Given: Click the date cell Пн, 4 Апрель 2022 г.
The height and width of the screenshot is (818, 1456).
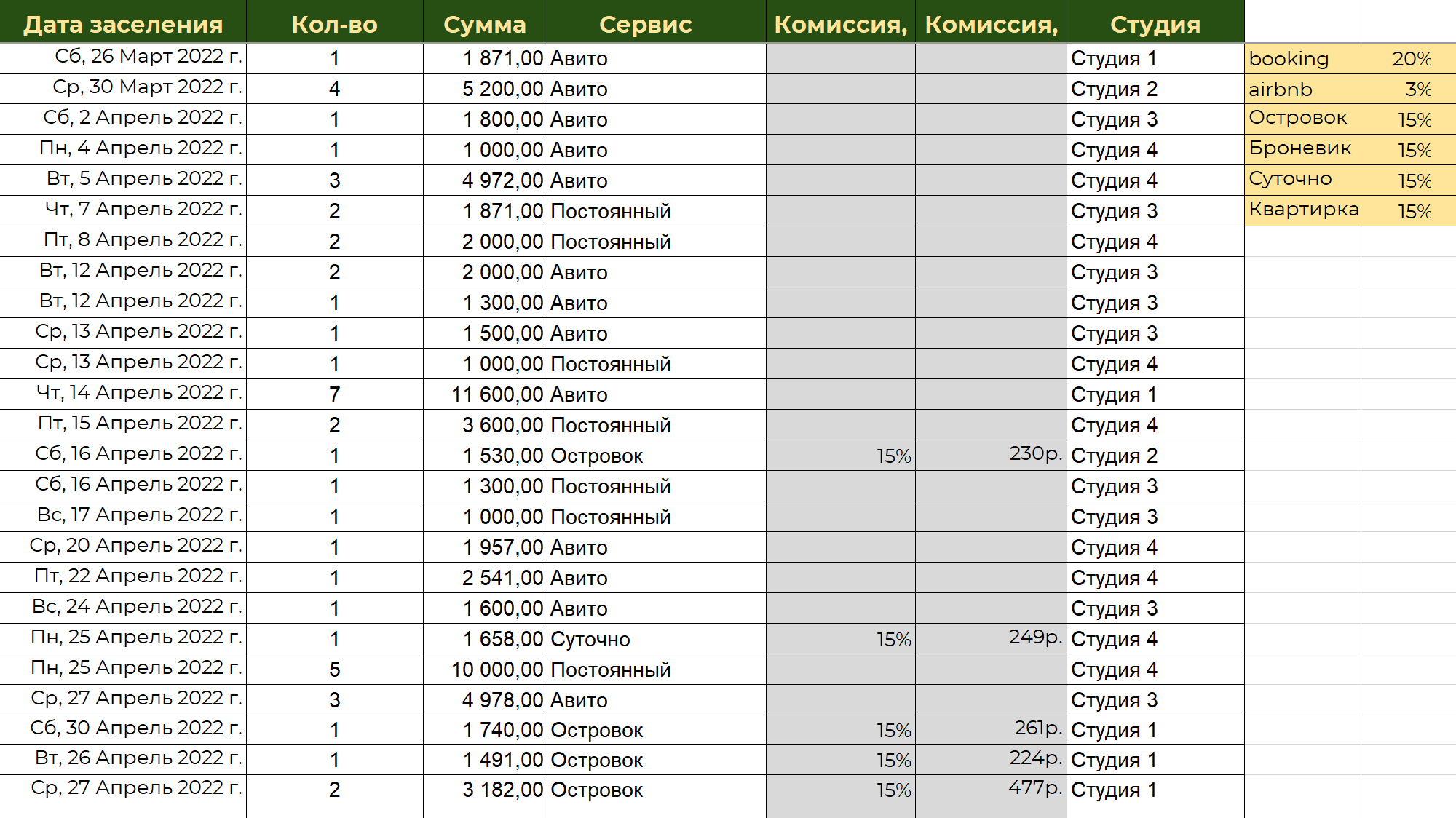Looking at the screenshot, I should (123, 150).
